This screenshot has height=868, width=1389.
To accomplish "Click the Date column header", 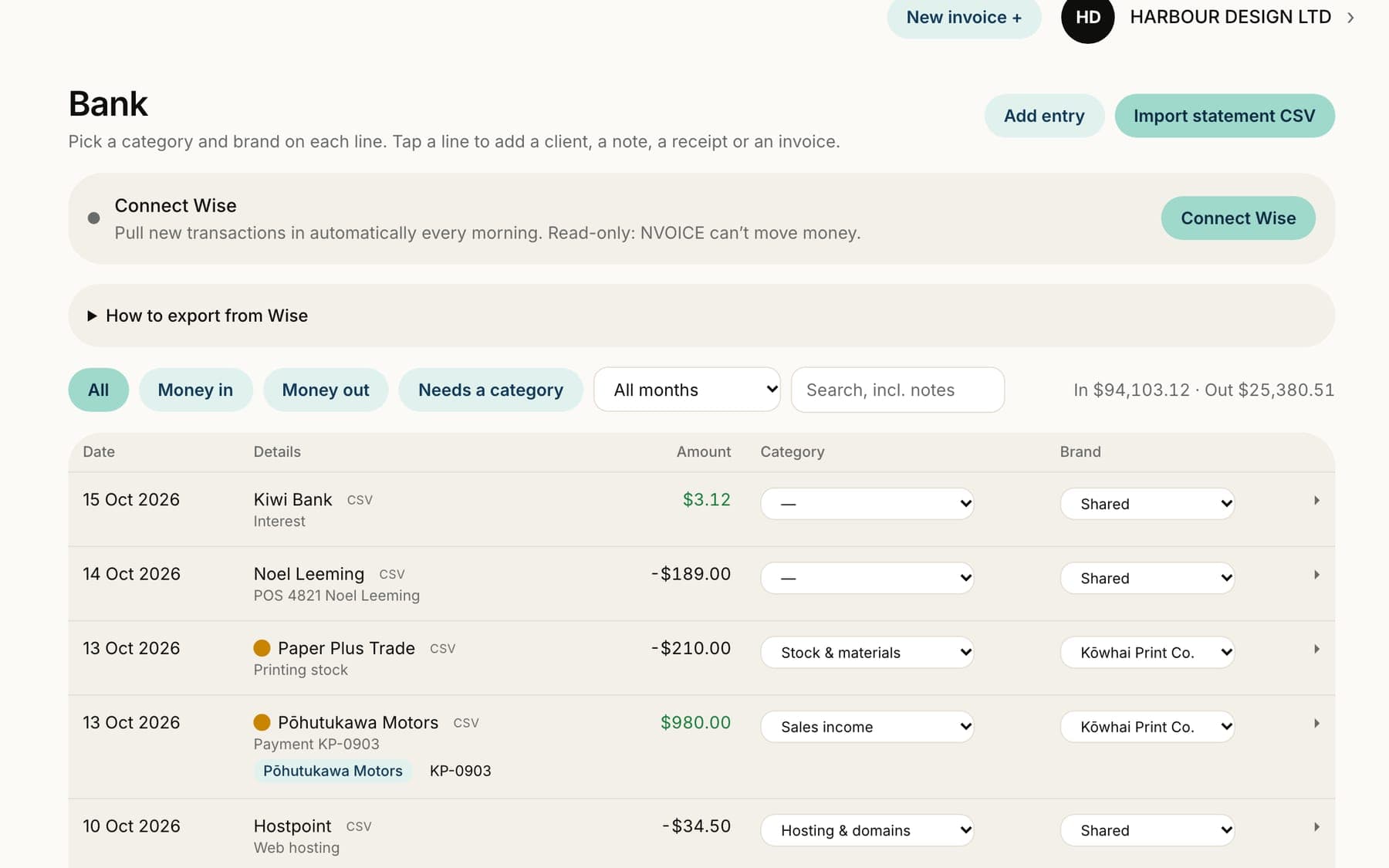I will pyautogui.click(x=99, y=451).
